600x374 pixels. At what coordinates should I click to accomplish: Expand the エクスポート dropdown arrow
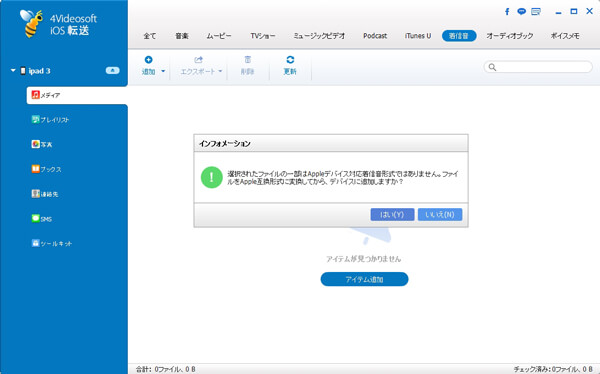pos(220,71)
